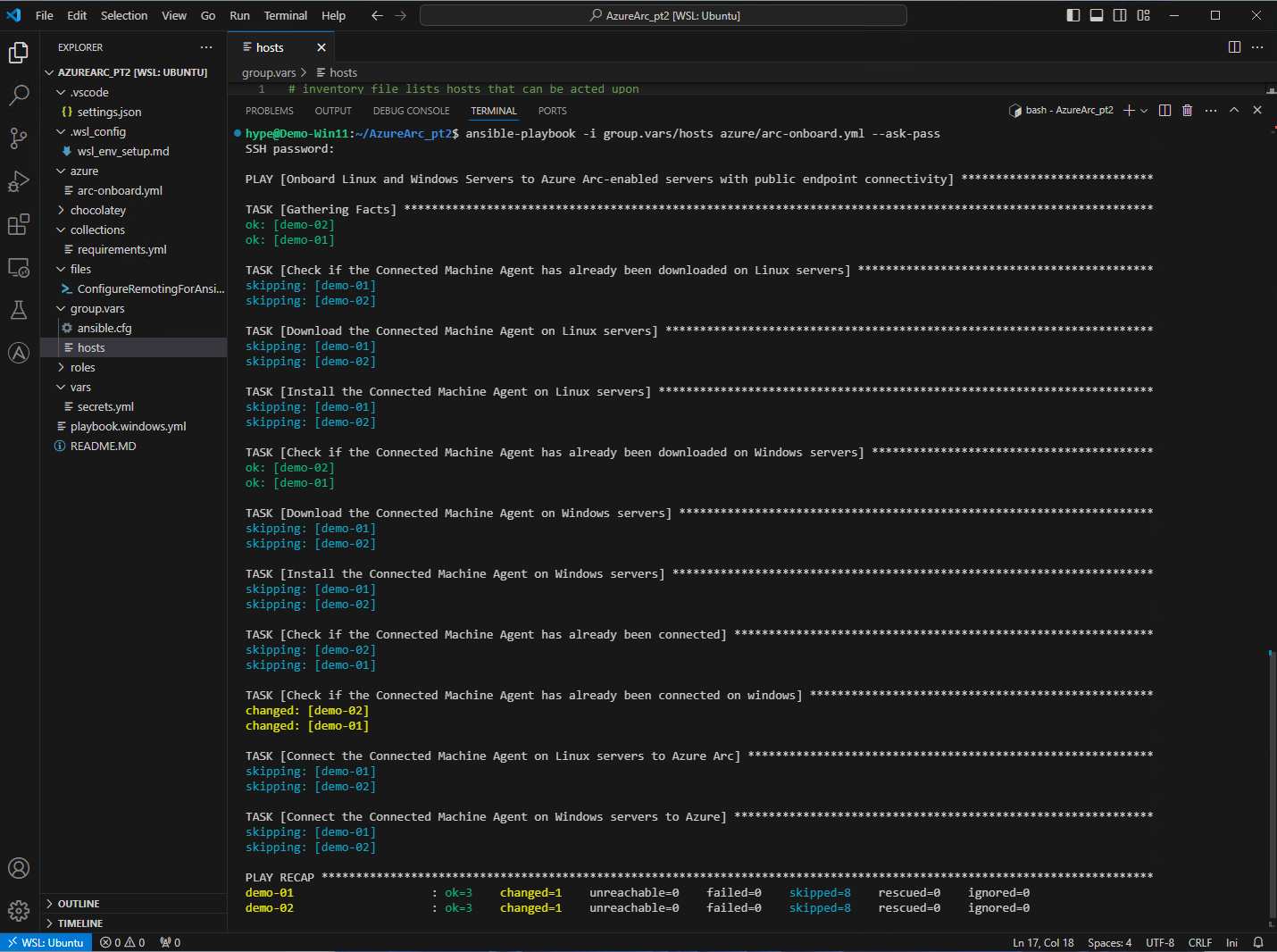Expand the roles folder
The width and height of the screenshot is (1277, 952).
click(x=134, y=367)
